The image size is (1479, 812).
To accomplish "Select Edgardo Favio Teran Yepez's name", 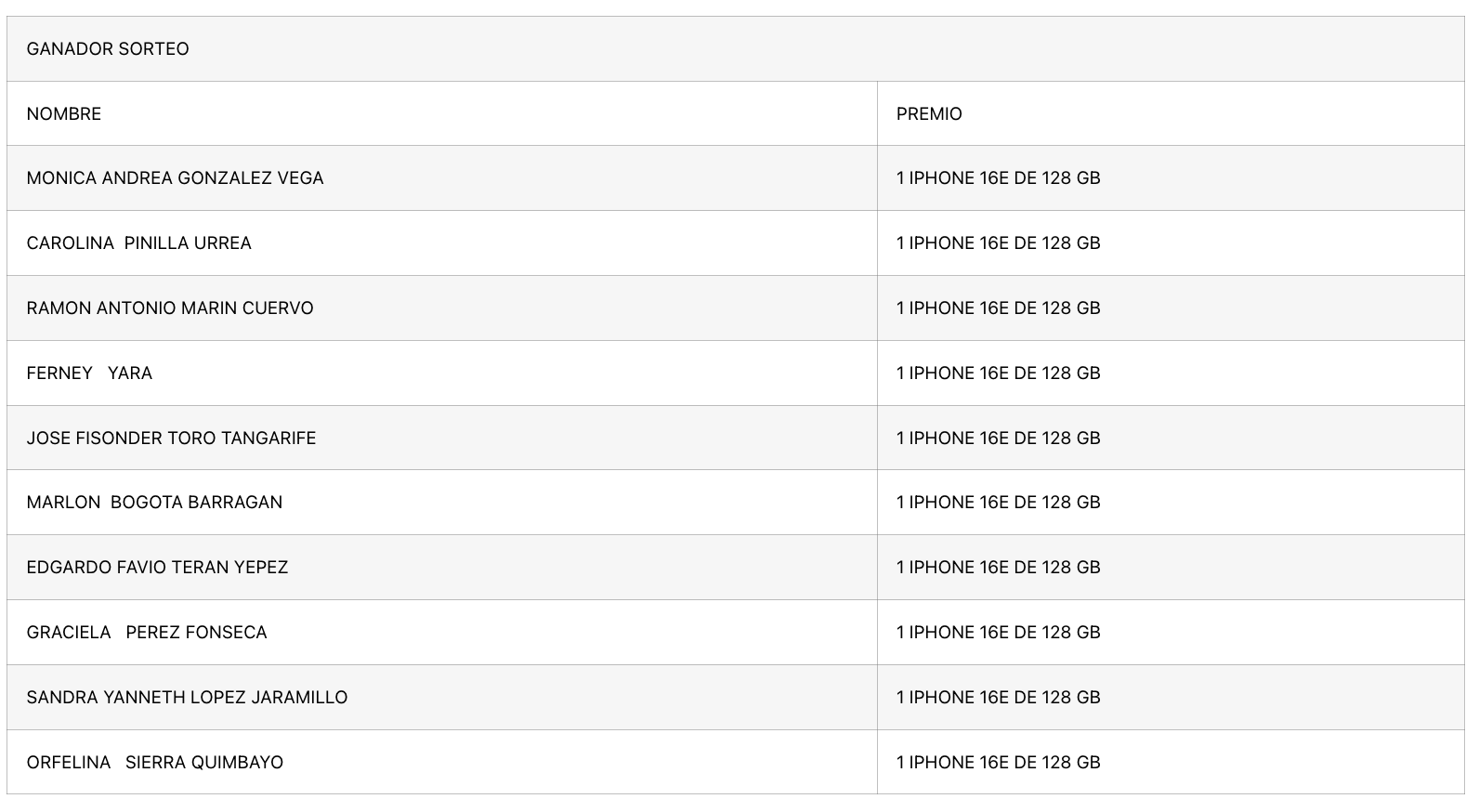I will coord(157,568).
